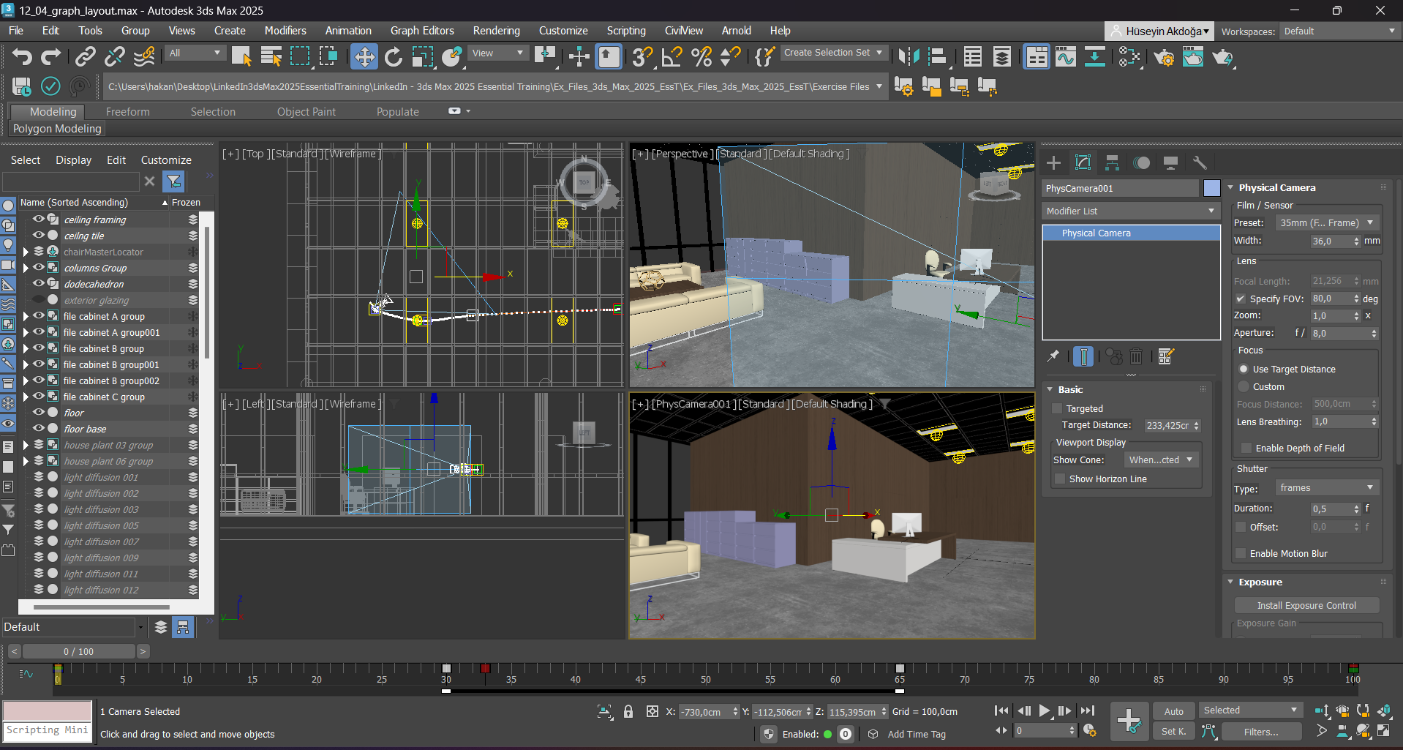Activate the Select and Scale tool
Viewport: 1403px width, 750px height.
click(x=422, y=56)
